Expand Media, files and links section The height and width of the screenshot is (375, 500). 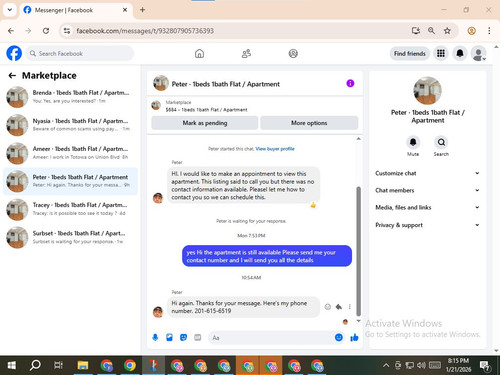tap(427, 207)
